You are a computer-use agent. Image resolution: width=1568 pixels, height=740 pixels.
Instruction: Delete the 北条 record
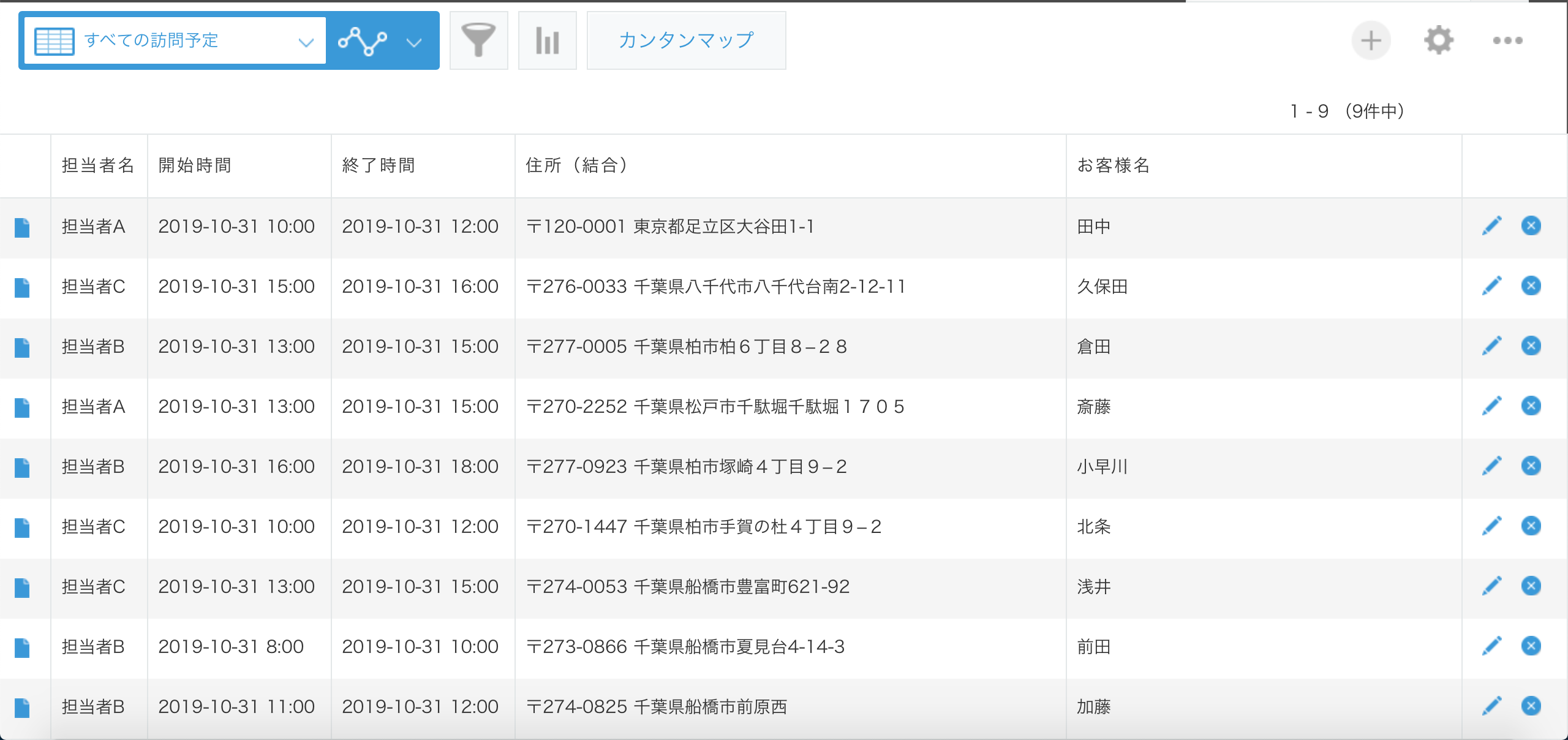tap(1531, 526)
